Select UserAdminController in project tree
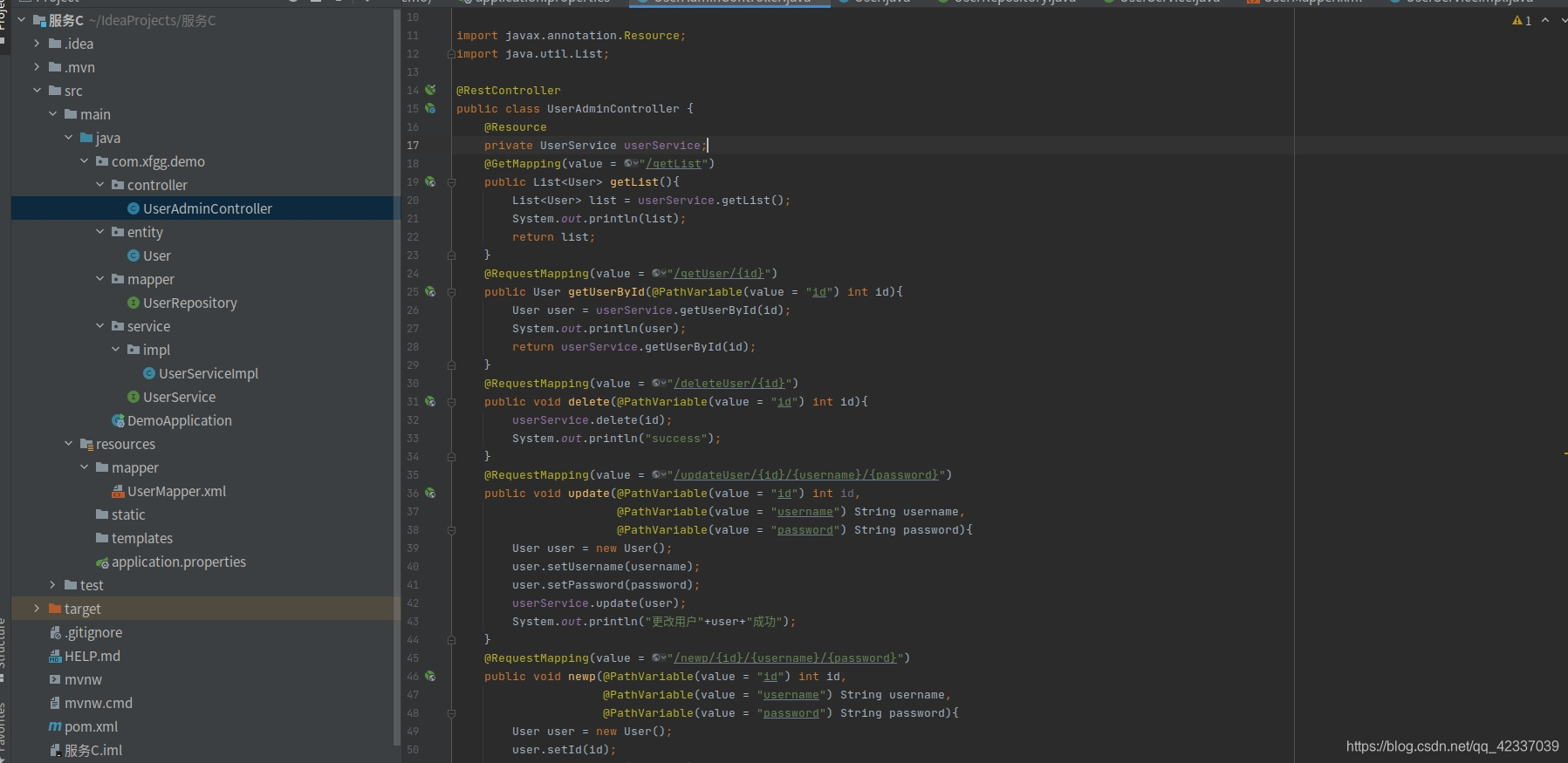 point(200,208)
